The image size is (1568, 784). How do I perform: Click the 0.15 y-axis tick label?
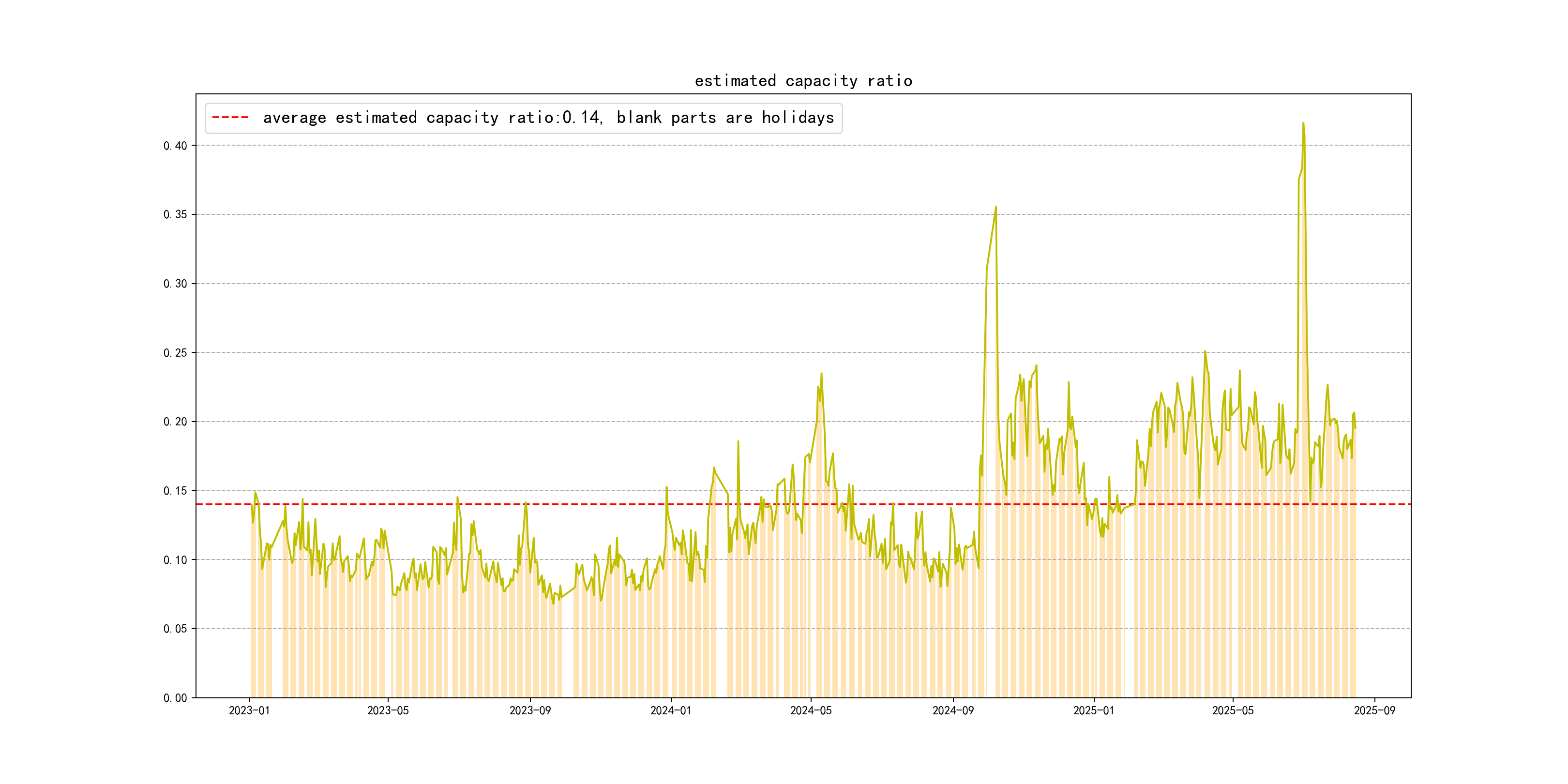pos(175,491)
